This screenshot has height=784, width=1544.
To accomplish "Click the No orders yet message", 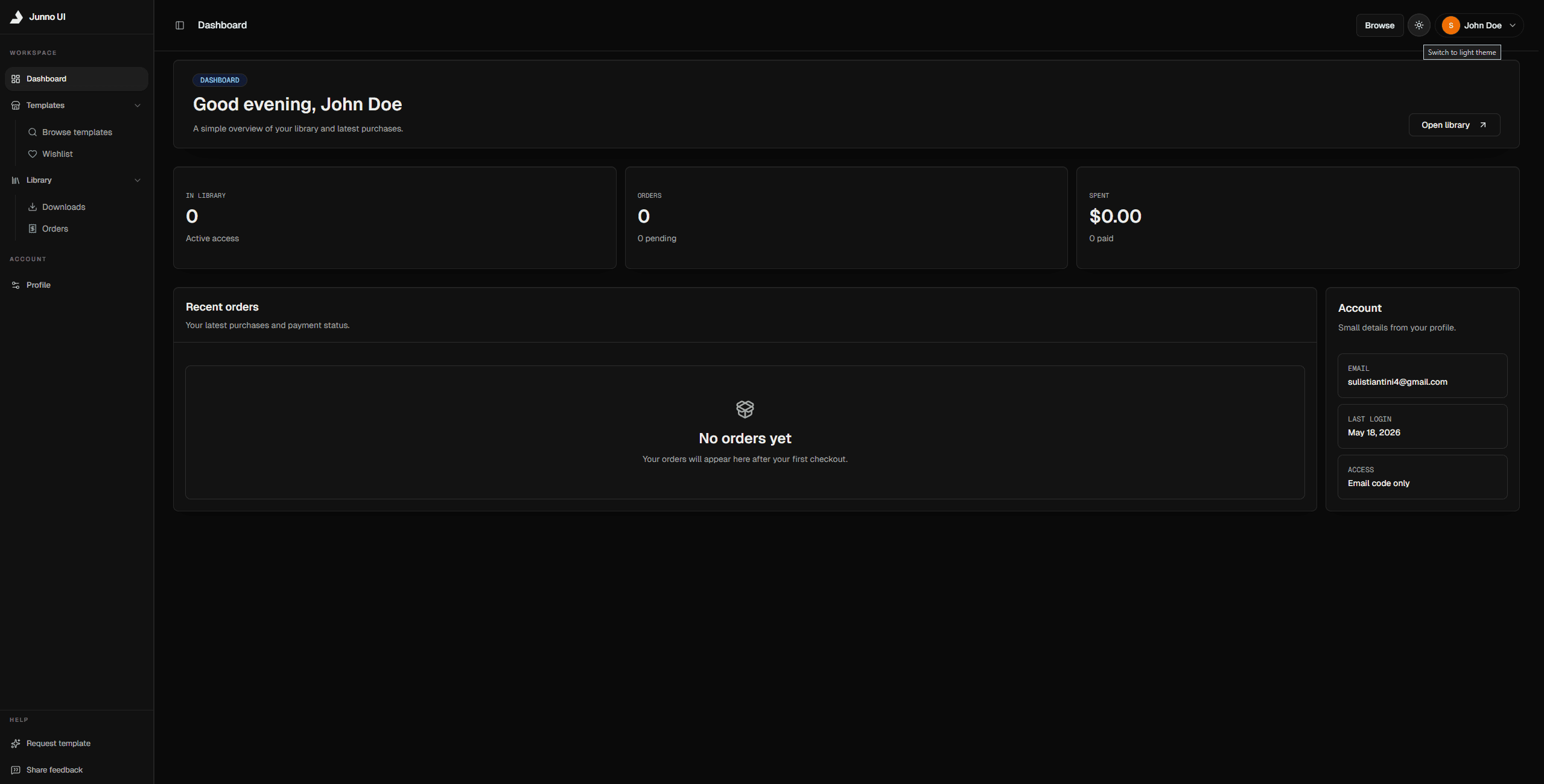I will (x=745, y=438).
